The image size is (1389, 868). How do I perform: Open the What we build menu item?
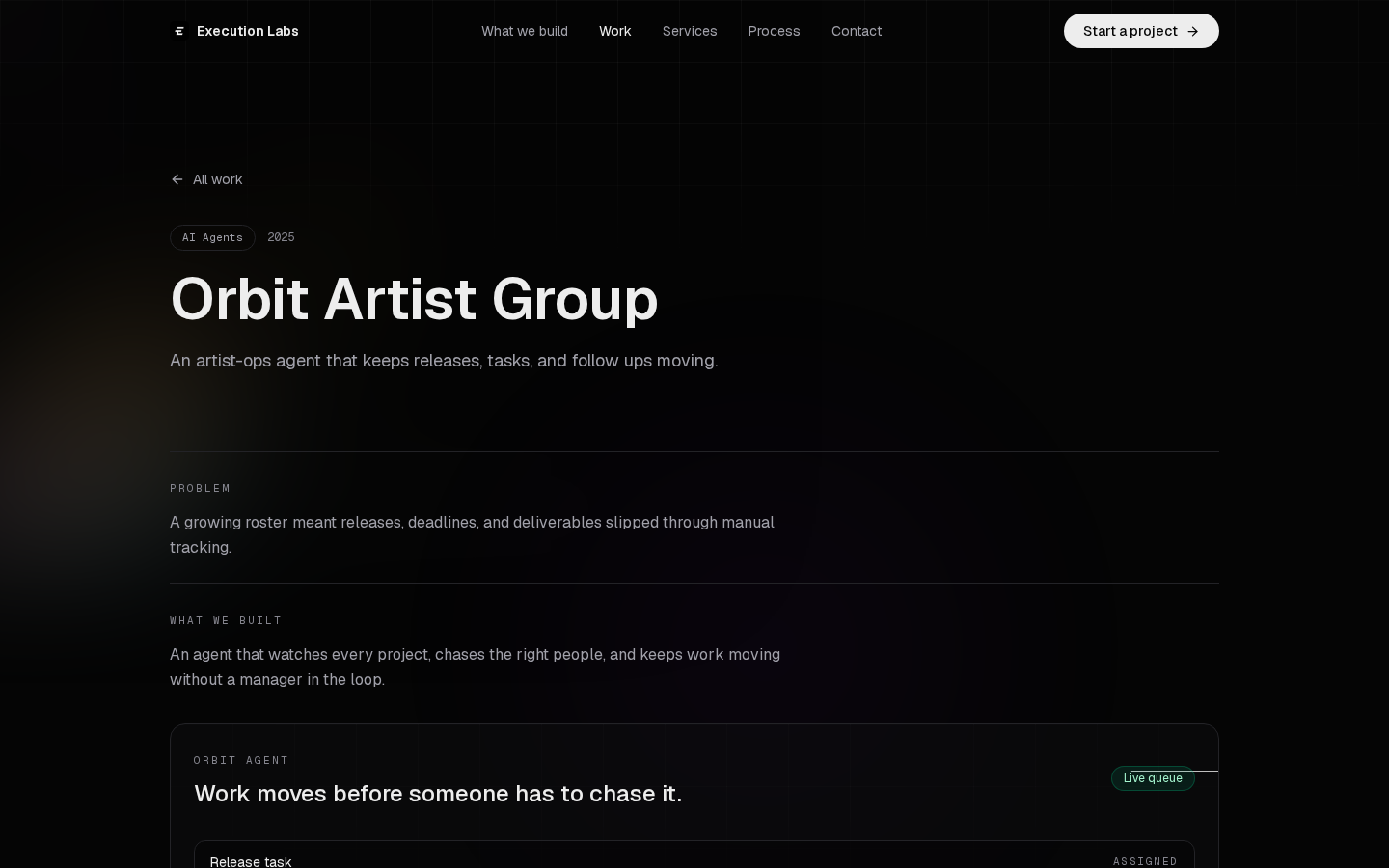tap(525, 31)
